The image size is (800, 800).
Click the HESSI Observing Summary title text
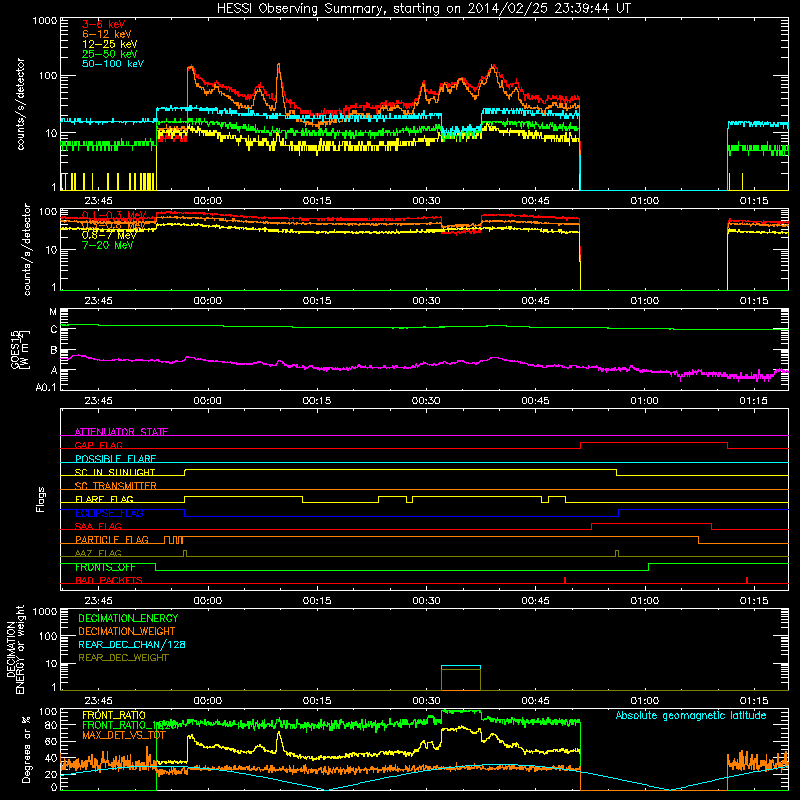(x=423, y=9)
